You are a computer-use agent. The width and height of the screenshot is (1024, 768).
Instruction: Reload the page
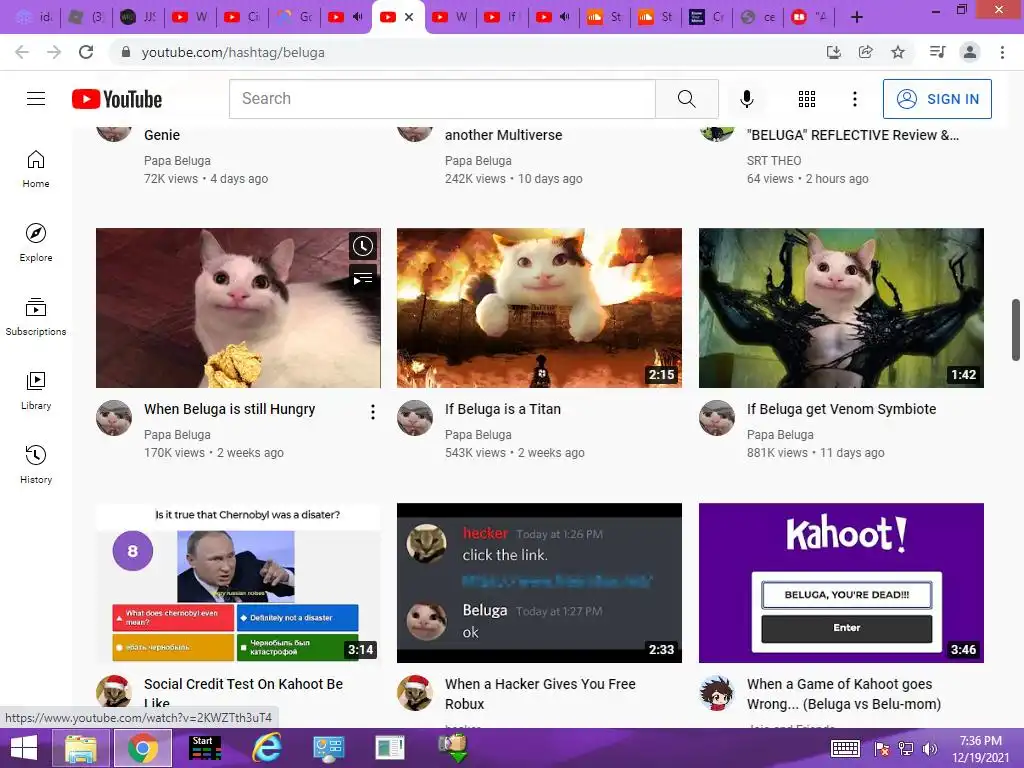[86, 52]
